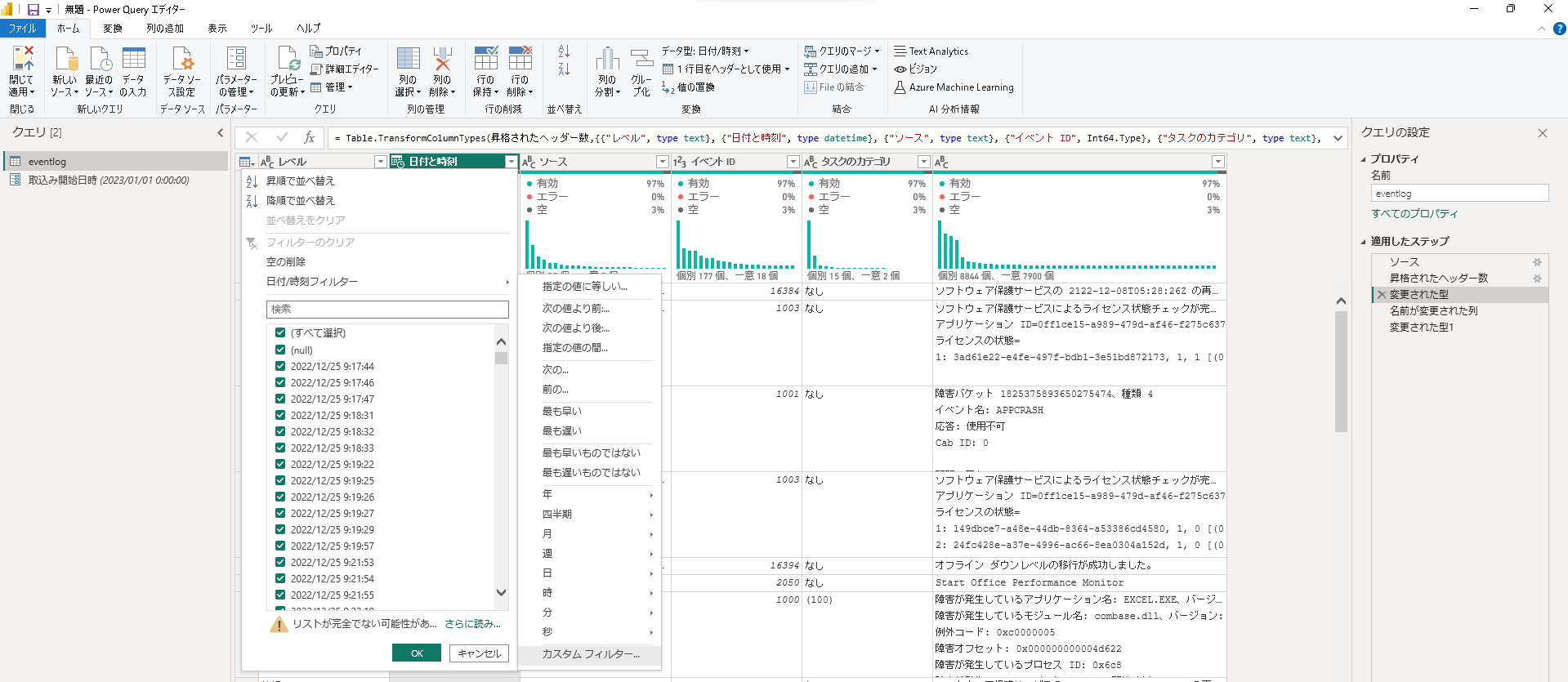
Task: Click the fx formula icon in formula bar
Action: coord(309,137)
